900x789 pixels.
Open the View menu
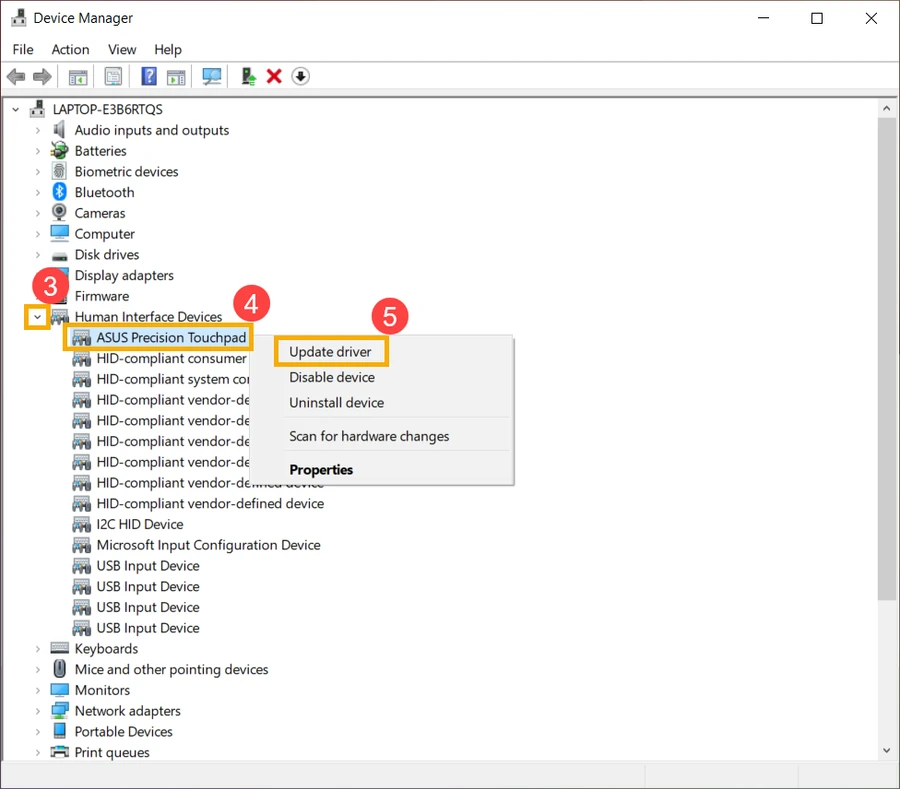point(122,49)
